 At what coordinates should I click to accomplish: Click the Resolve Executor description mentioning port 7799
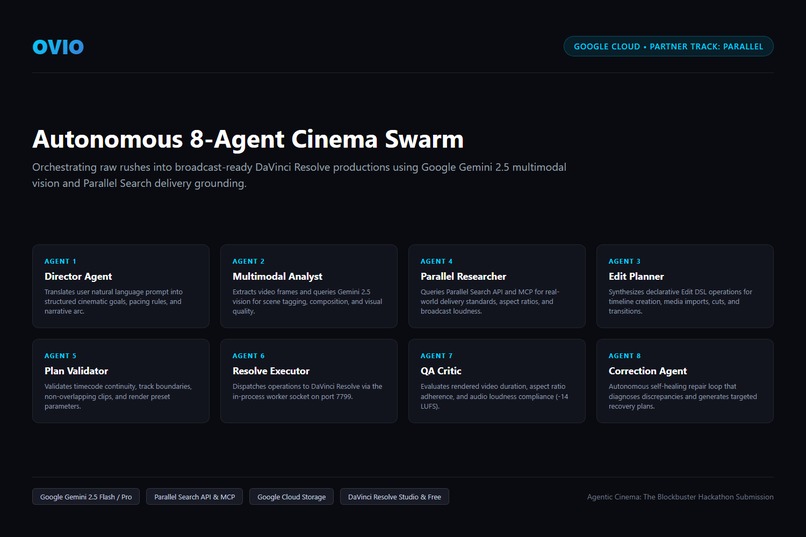(x=307, y=391)
